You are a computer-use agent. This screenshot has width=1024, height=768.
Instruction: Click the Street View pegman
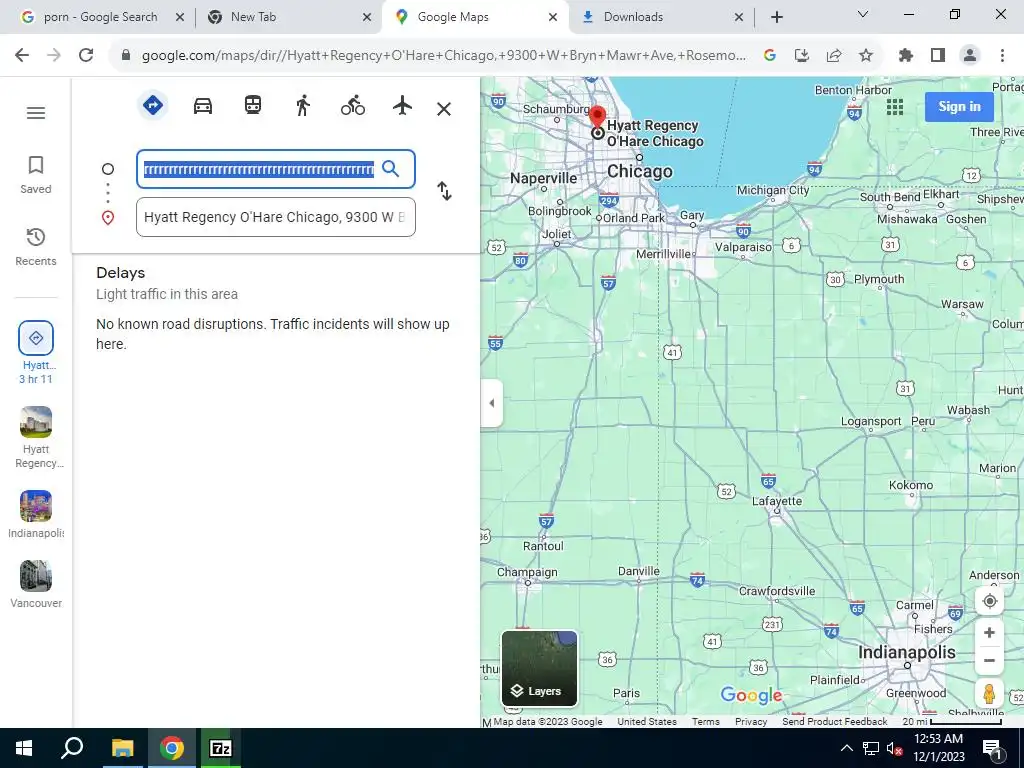[989, 694]
